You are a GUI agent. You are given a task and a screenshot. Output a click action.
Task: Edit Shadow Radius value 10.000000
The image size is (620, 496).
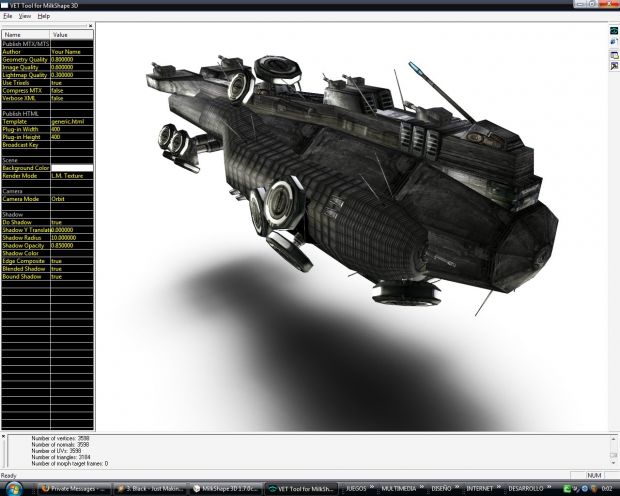click(x=72, y=238)
